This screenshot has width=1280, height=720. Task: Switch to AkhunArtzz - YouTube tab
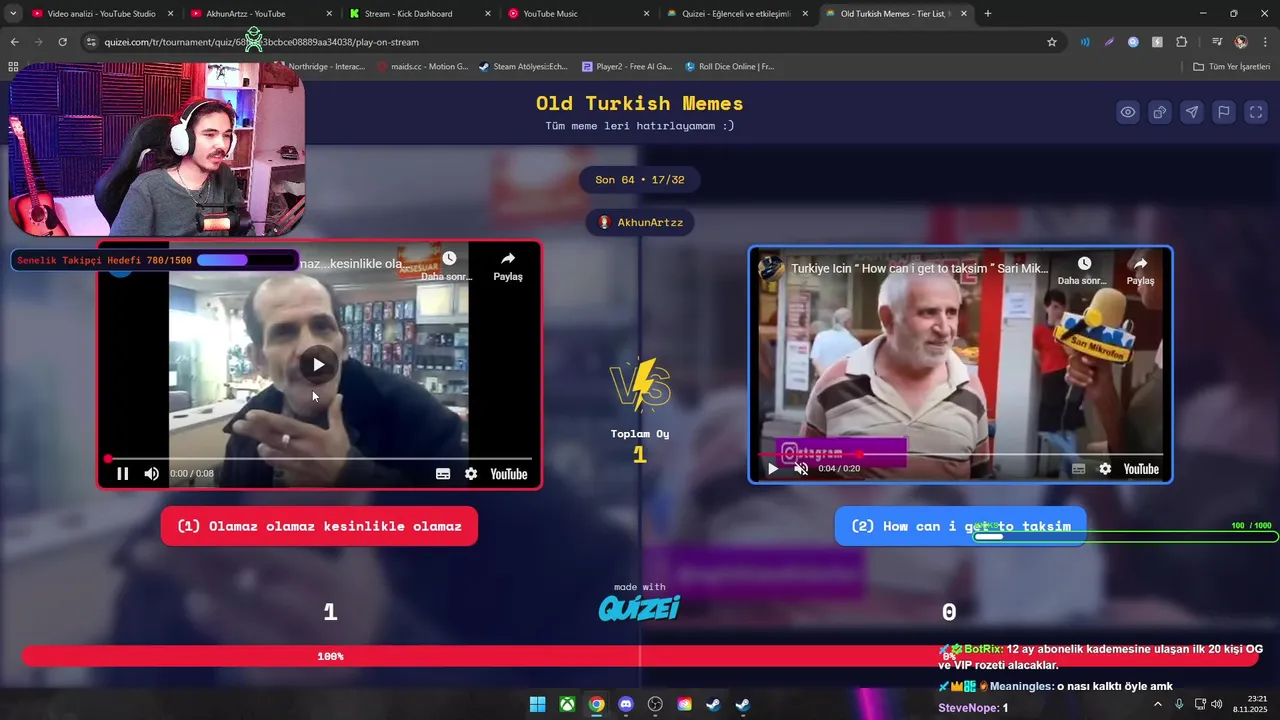pos(261,14)
